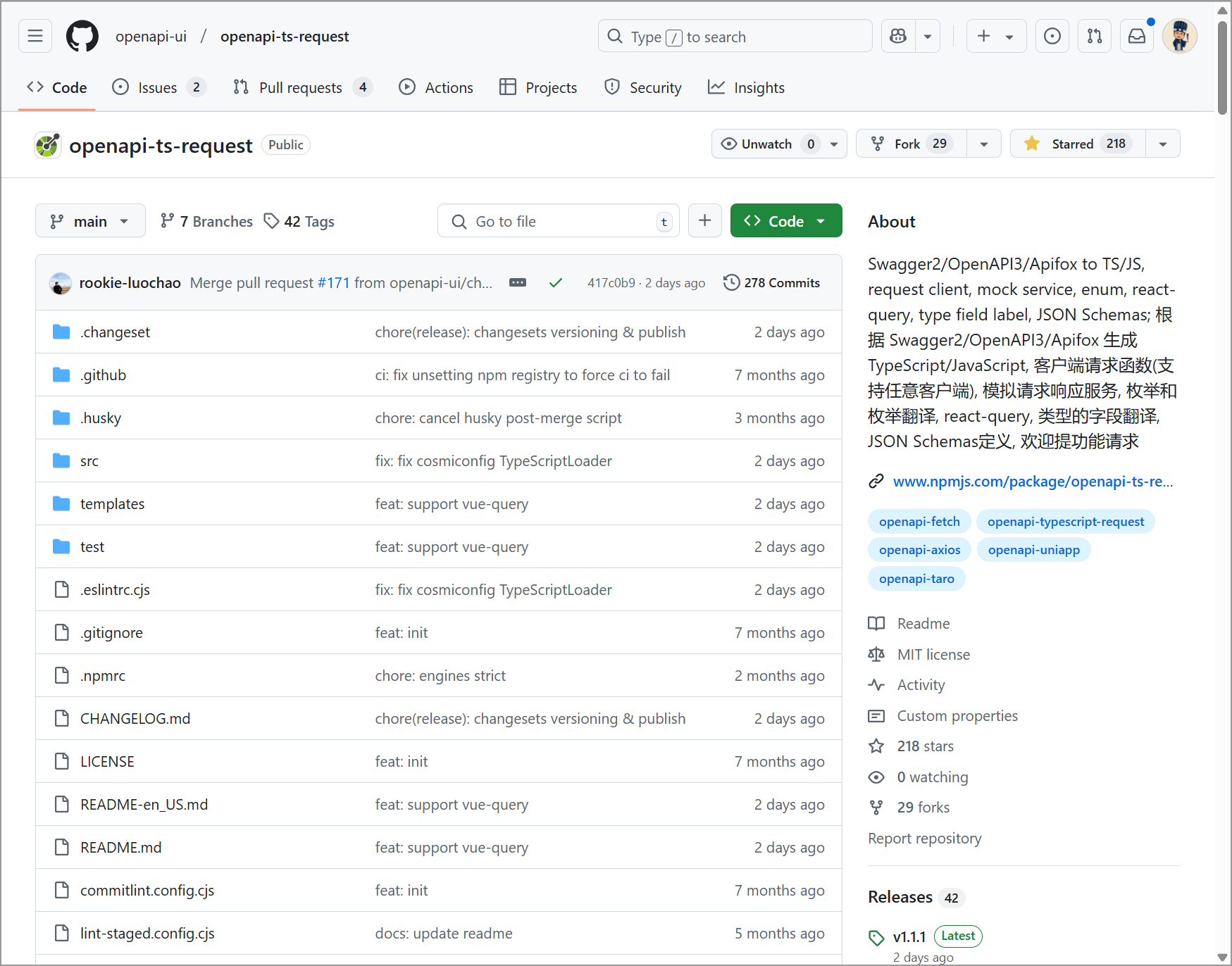Open Copilot chat icon
The height and width of the screenshot is (966, 1232).
click(x=898, y=36)
